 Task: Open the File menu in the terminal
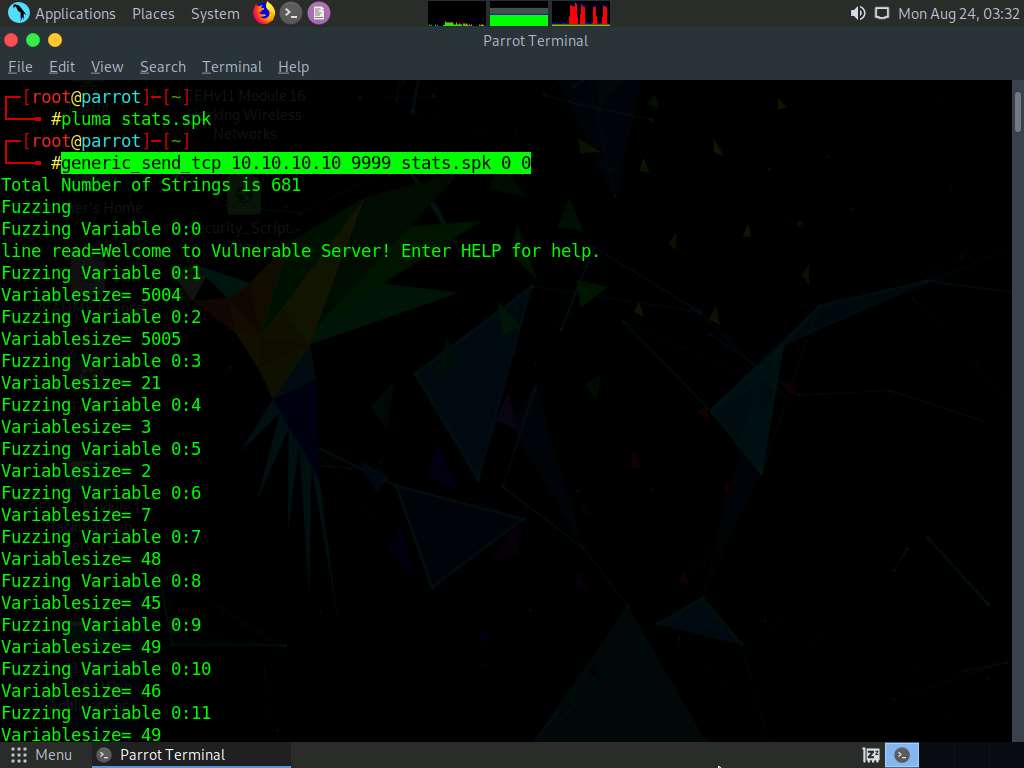[x=20, y=67]
